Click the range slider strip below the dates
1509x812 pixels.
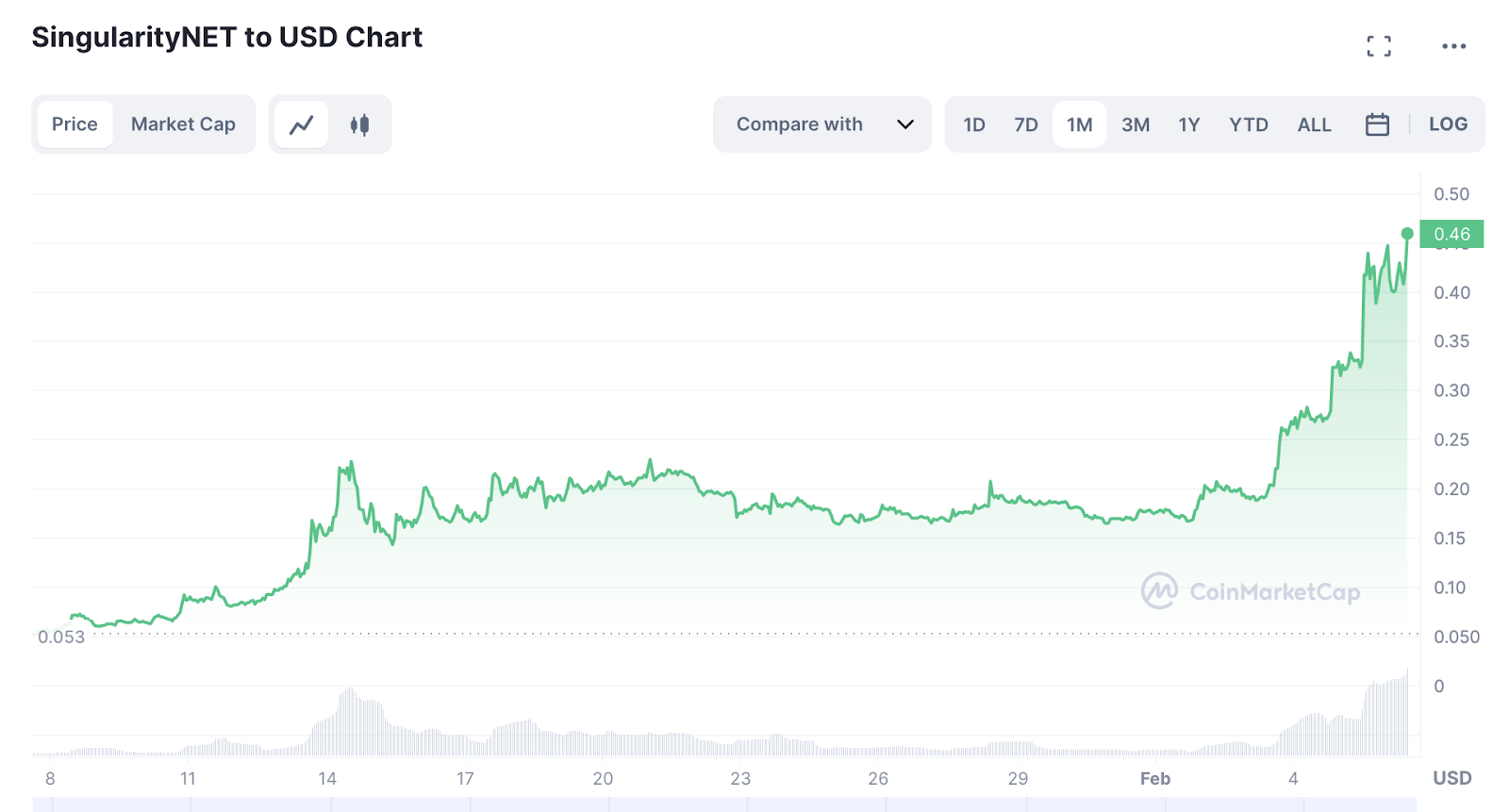[x=724, y=804]
